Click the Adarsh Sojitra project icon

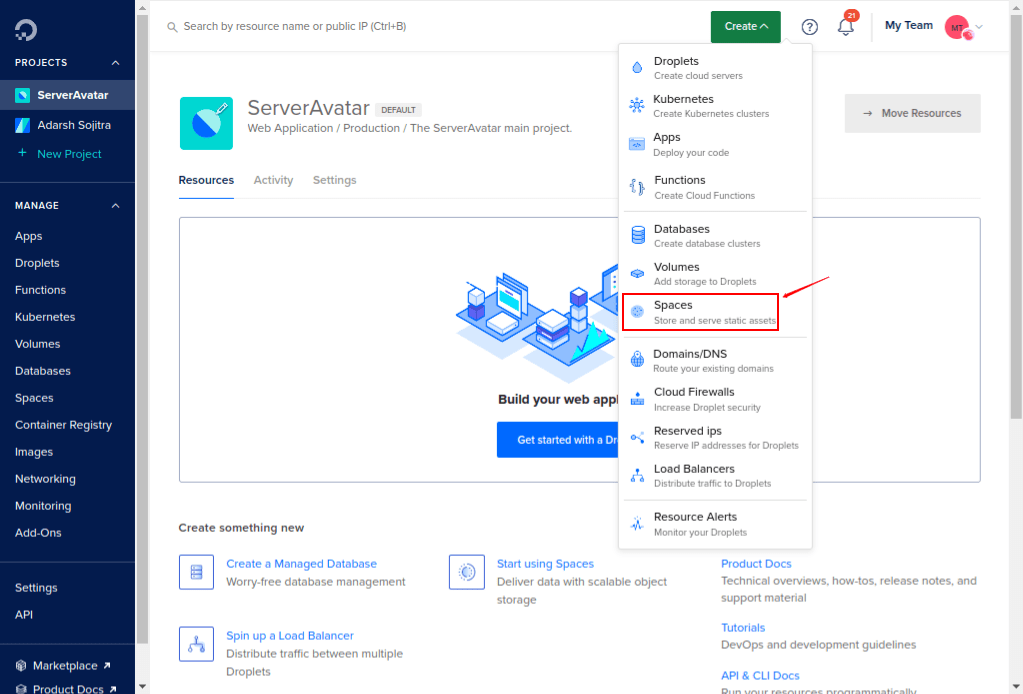[x=22, y=125]
